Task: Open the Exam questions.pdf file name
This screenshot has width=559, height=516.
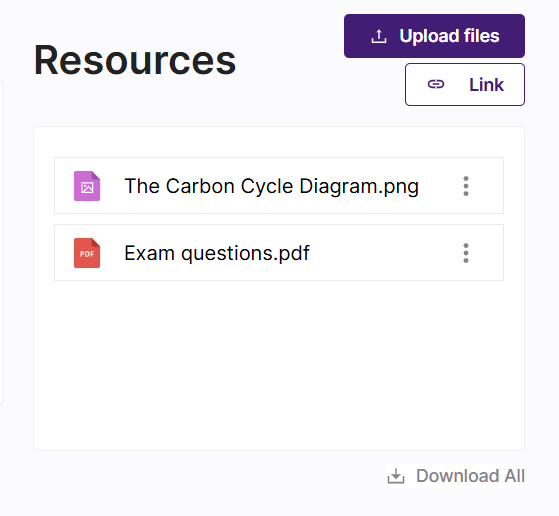Action: pyautogui.click(x=217, y=253)
